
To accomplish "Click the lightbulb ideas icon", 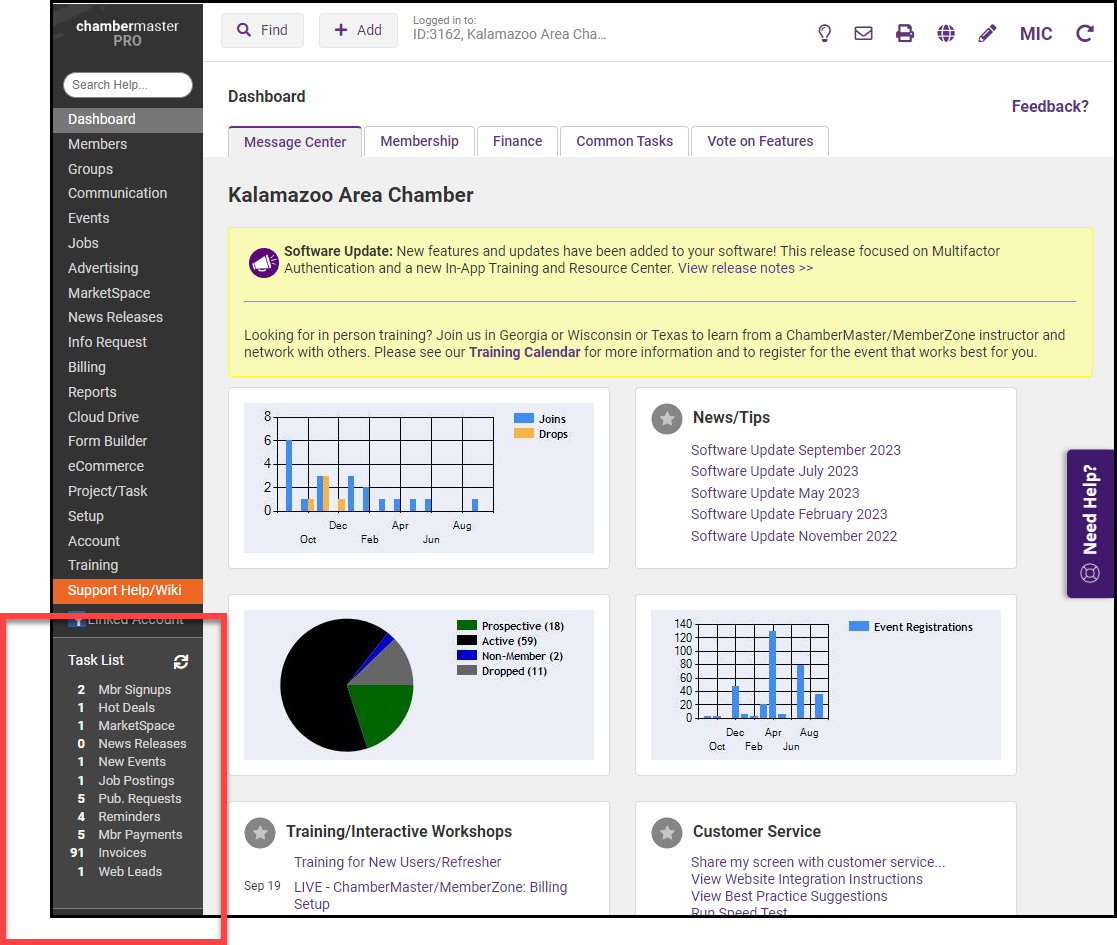I will 825,33.
